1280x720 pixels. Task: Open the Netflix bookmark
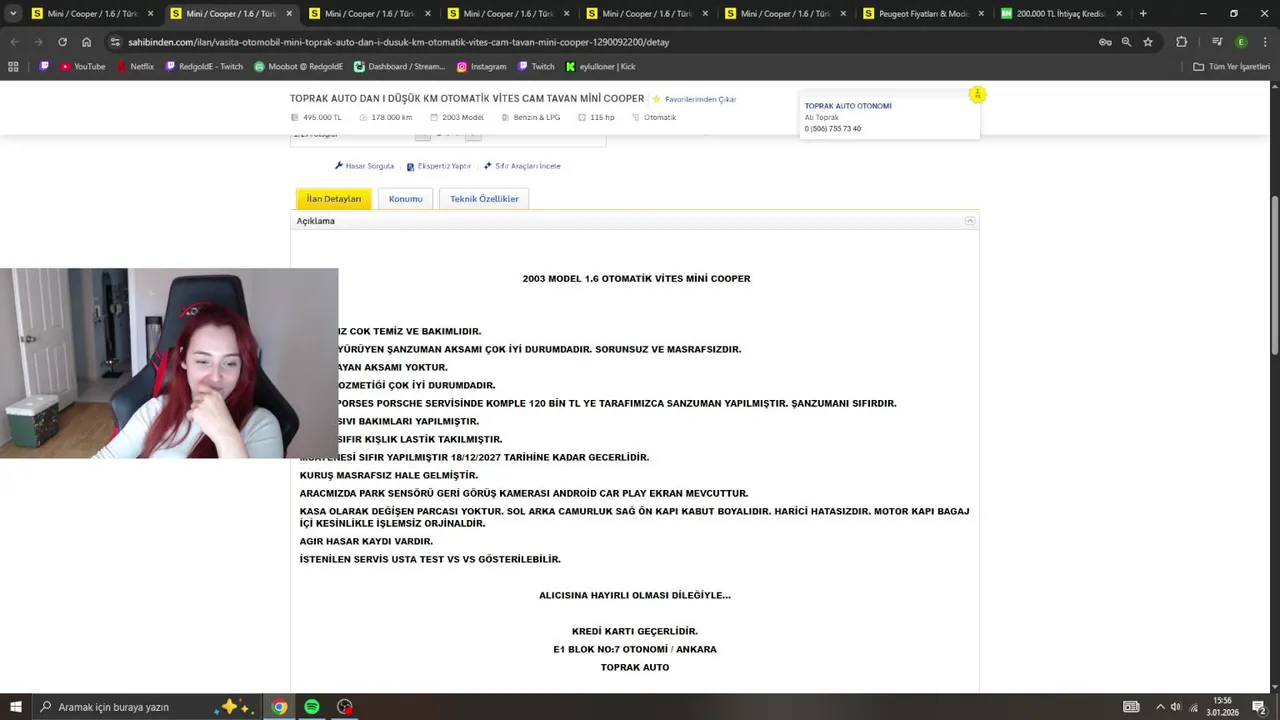[135, 67]
